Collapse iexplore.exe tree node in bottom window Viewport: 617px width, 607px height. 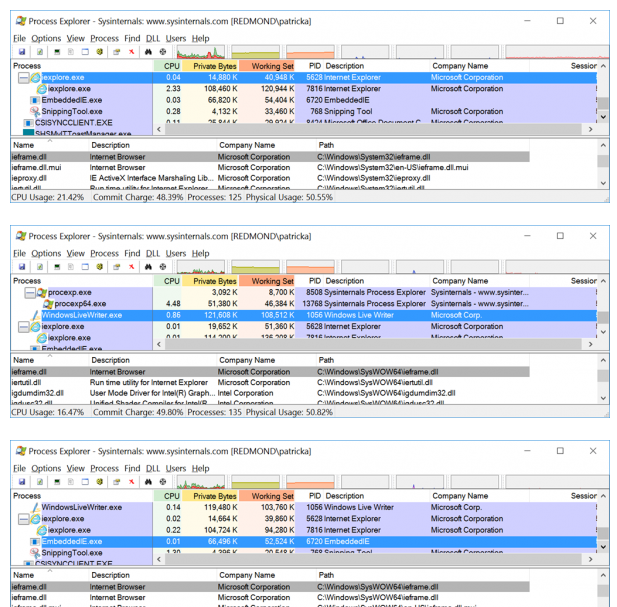[24, 519]
